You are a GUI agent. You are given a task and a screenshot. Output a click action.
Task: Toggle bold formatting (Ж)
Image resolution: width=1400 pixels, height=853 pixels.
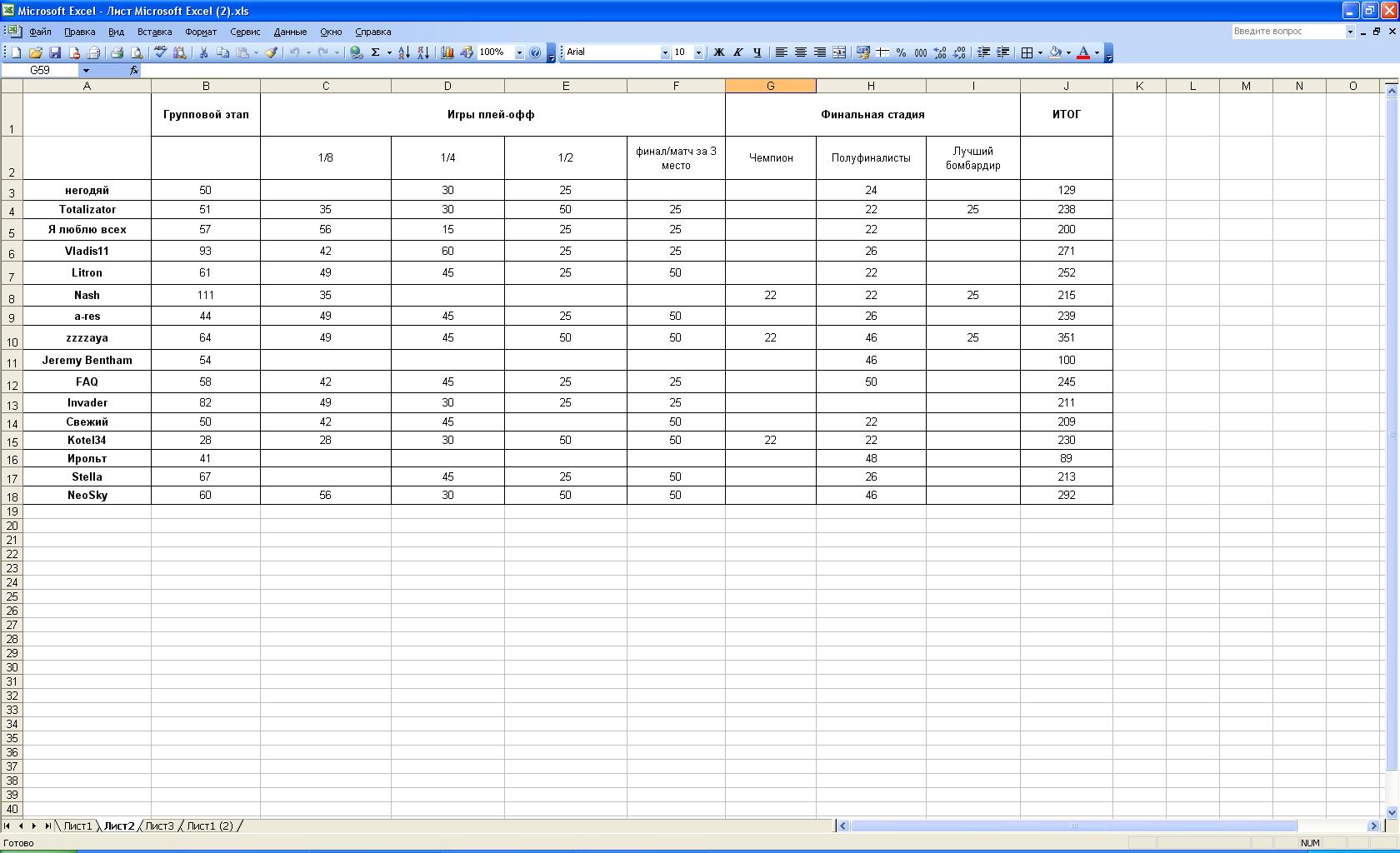(718, 52)
